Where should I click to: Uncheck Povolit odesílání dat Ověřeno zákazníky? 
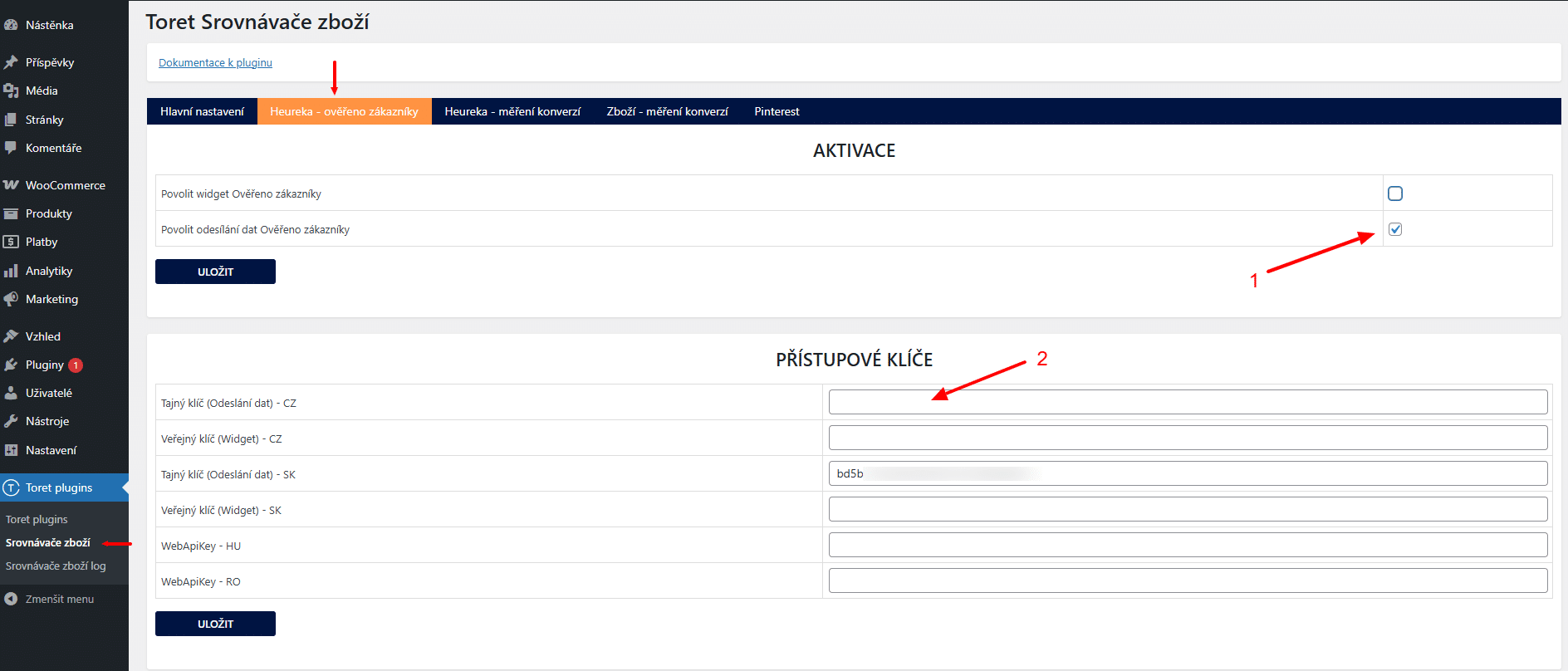click(1395, 229)
